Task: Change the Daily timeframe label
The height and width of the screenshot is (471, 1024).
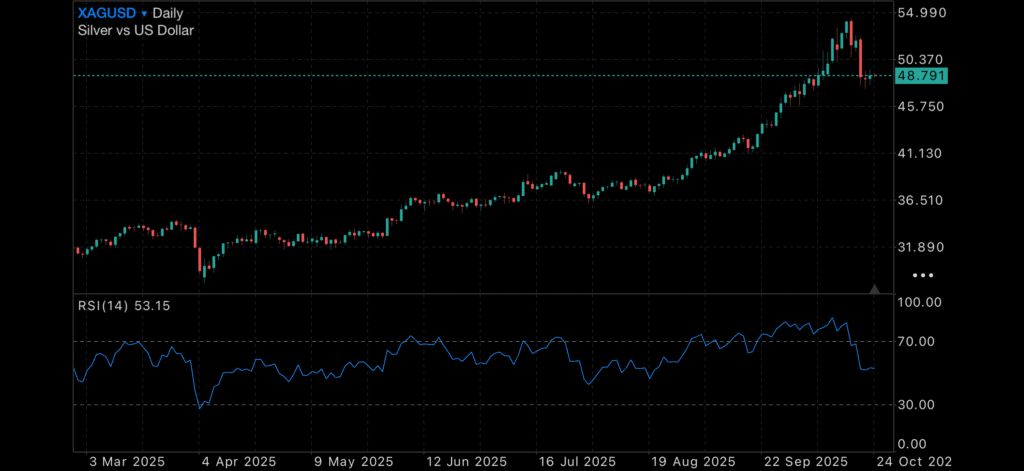Action: [174, 14]
